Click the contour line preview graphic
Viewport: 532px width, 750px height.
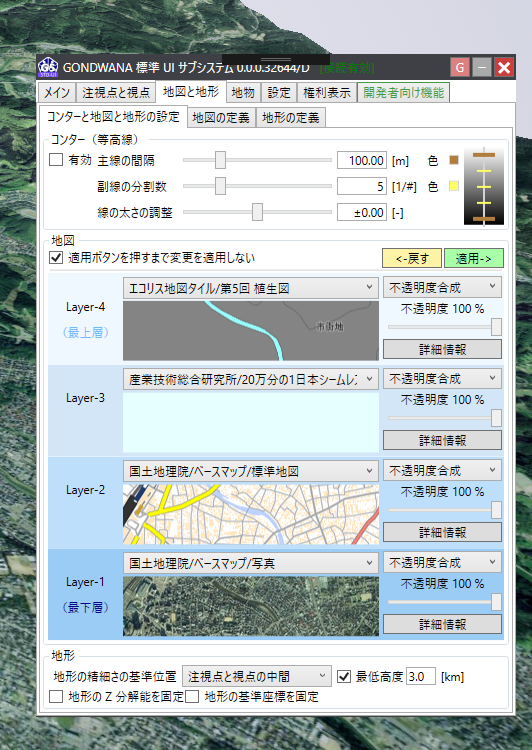[x=484, y=186]
